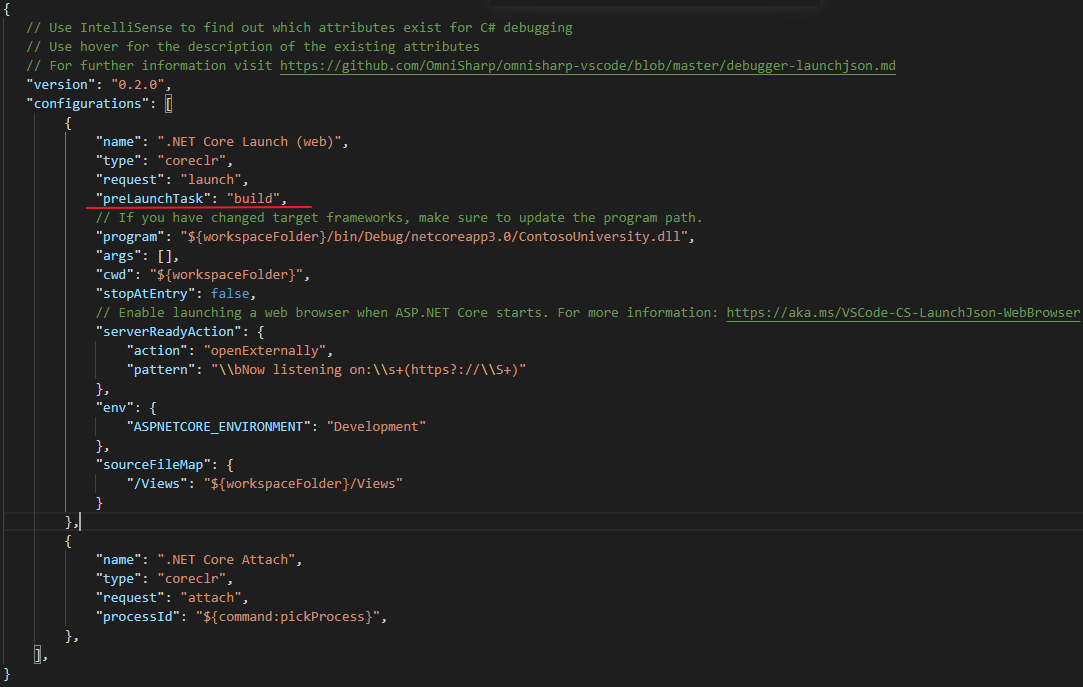Select the "attach" request value
Screen dimensions: 1083x687
click(209, 597)
